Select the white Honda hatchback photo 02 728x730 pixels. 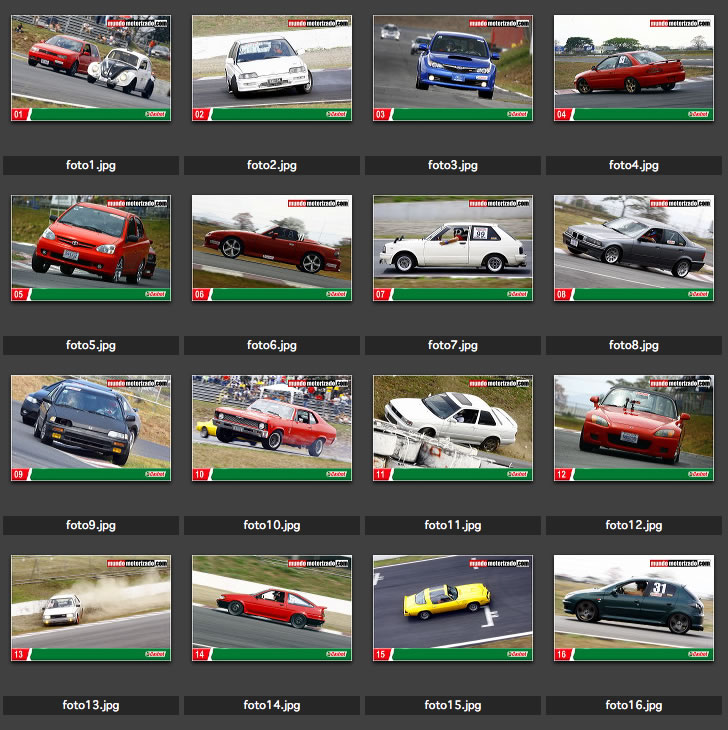[272, 68]
